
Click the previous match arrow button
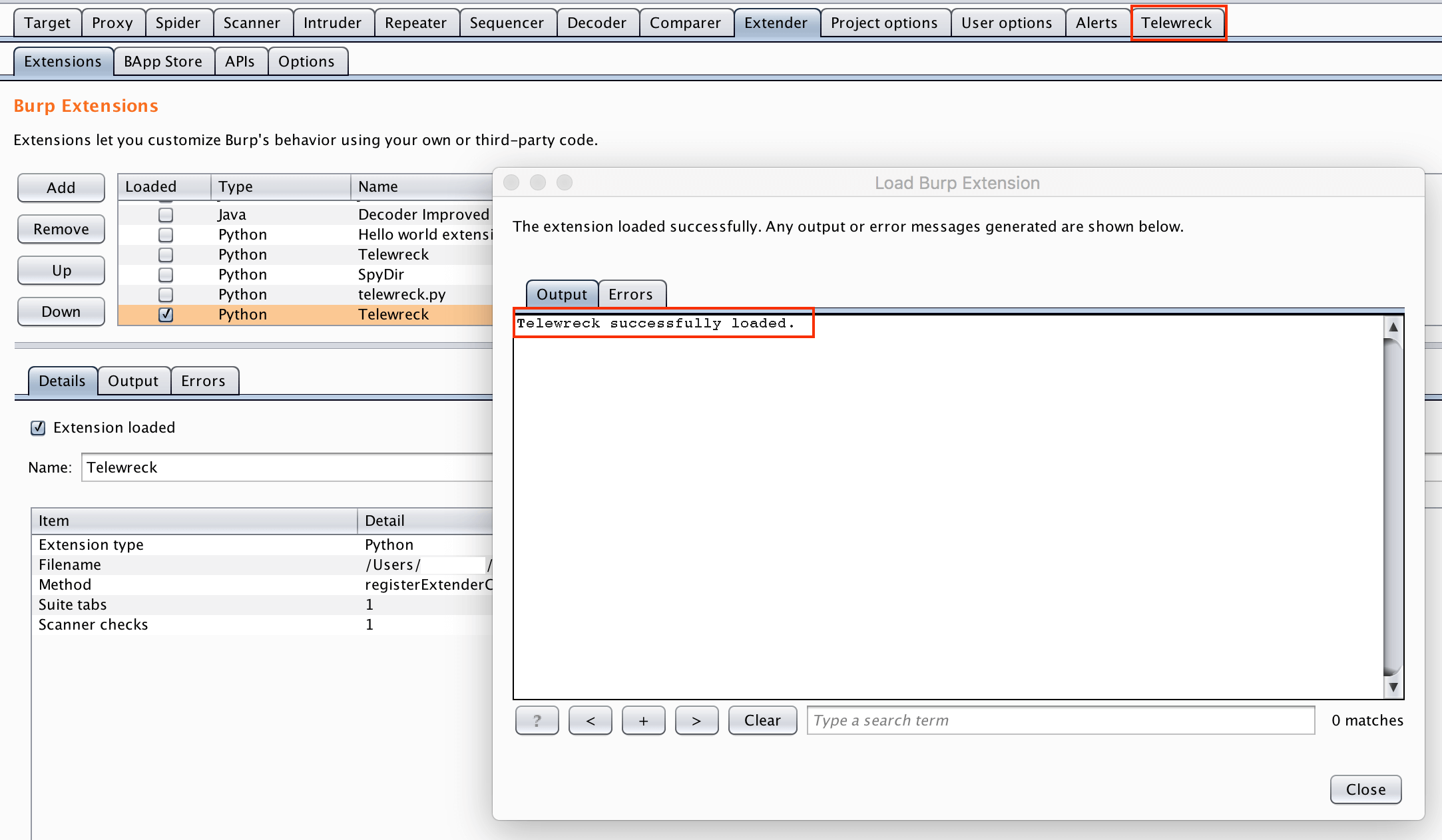[590, 720]
